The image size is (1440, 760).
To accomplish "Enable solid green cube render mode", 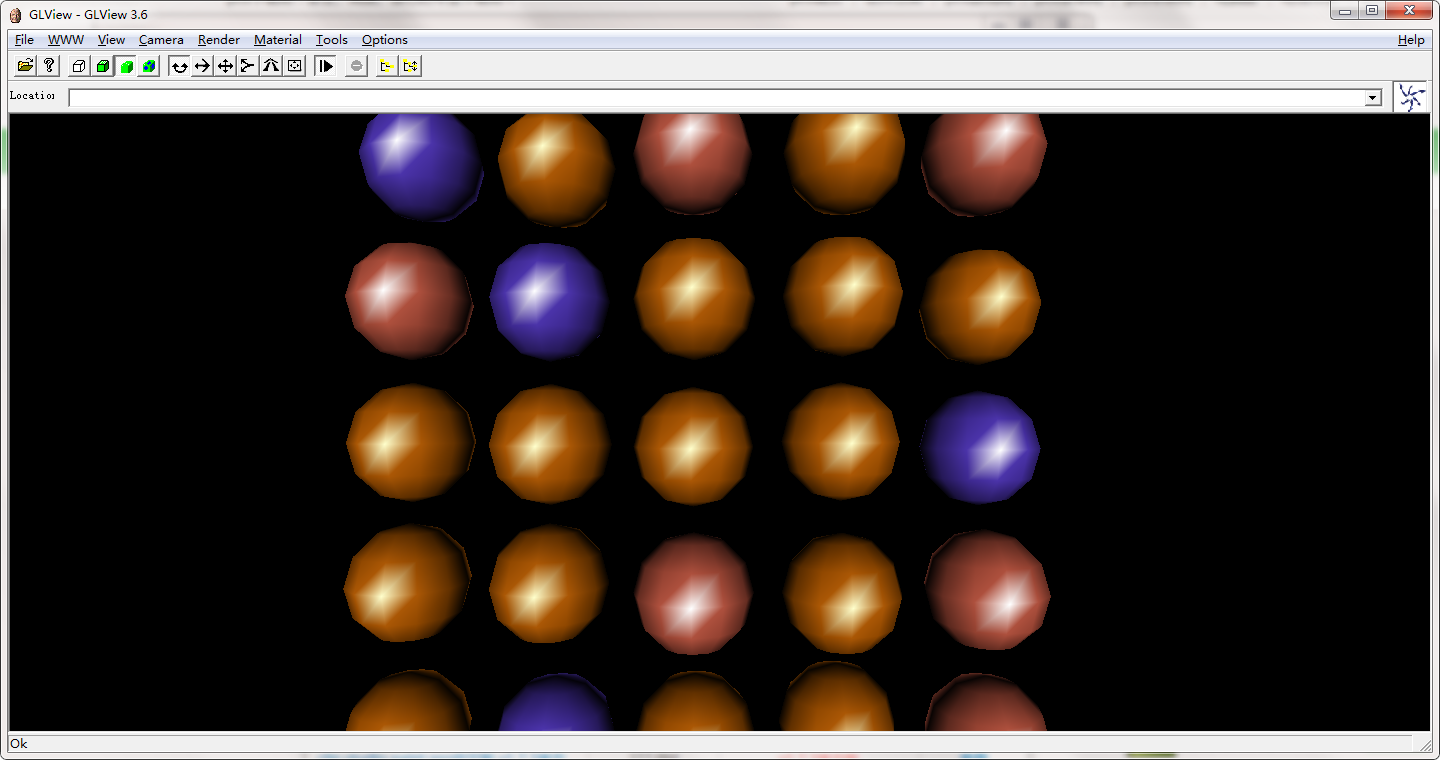I will click(126, 66).
